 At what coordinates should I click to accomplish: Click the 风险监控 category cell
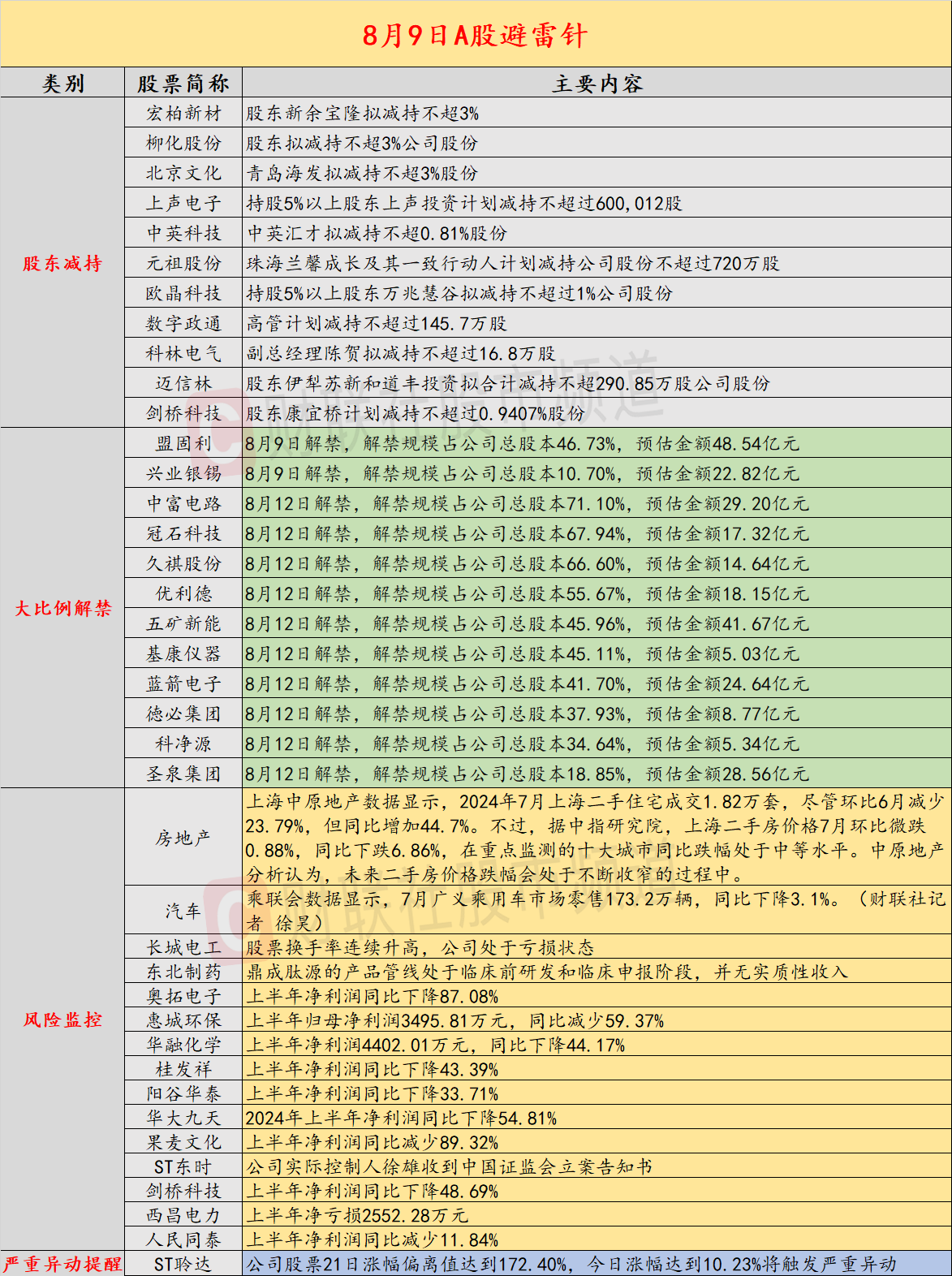click(x=62, y=1020)
